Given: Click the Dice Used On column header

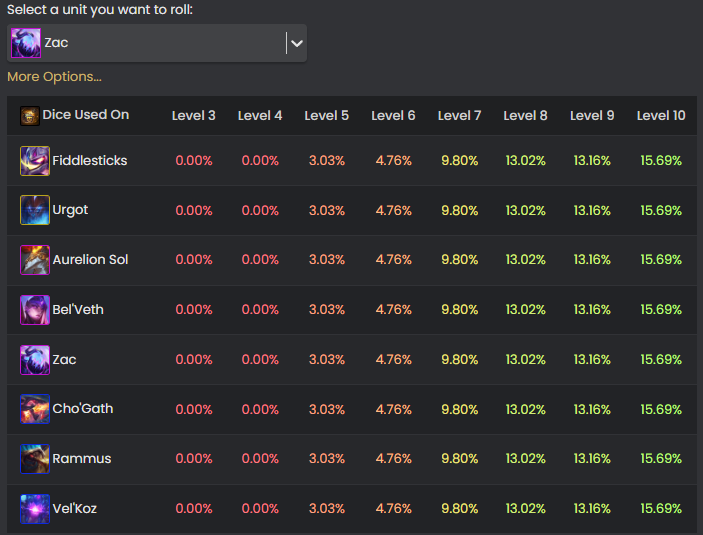Looking at the screenshot, I should [x=86, y=115].
